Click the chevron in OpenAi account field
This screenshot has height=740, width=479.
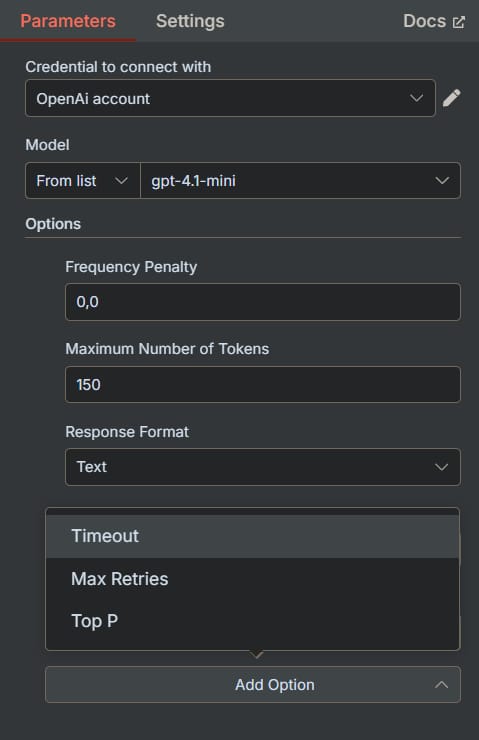416,98
